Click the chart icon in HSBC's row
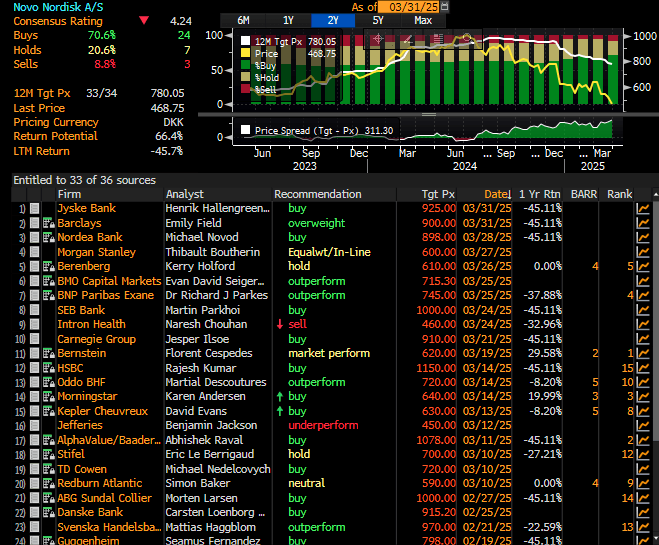 (x=643, y=368)
